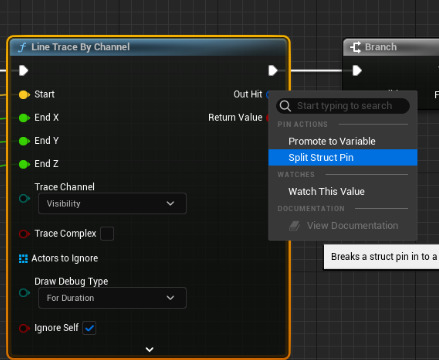Click the red Ignore Self boolean pin
Viewport: 439px width, 360px height.
coord(24,328)
